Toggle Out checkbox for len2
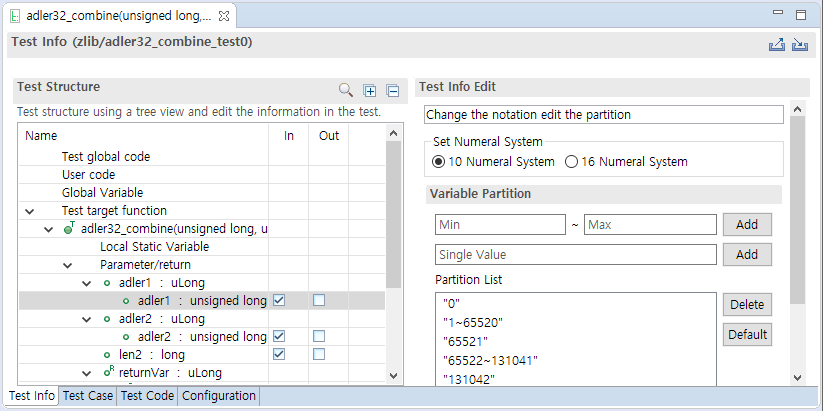Image resolution: width=823 pixels, height=411 pixels. (x=319, y=354)
